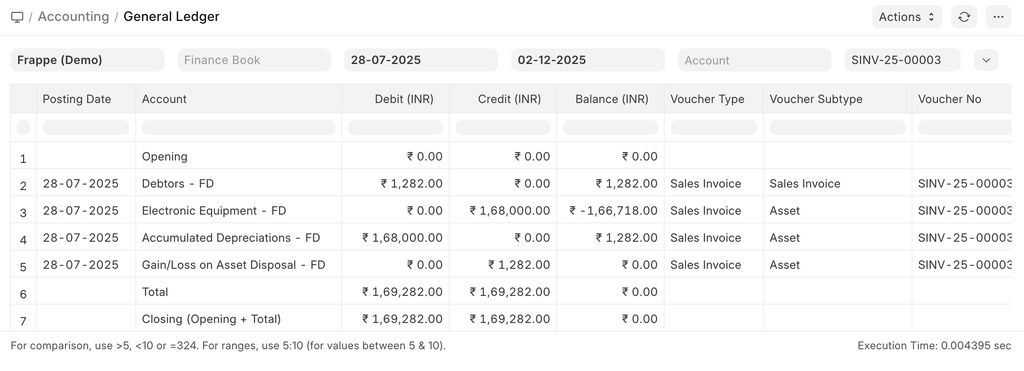
Task: Click the desktop home icon in breadcrumb
Action: [17, 17]
